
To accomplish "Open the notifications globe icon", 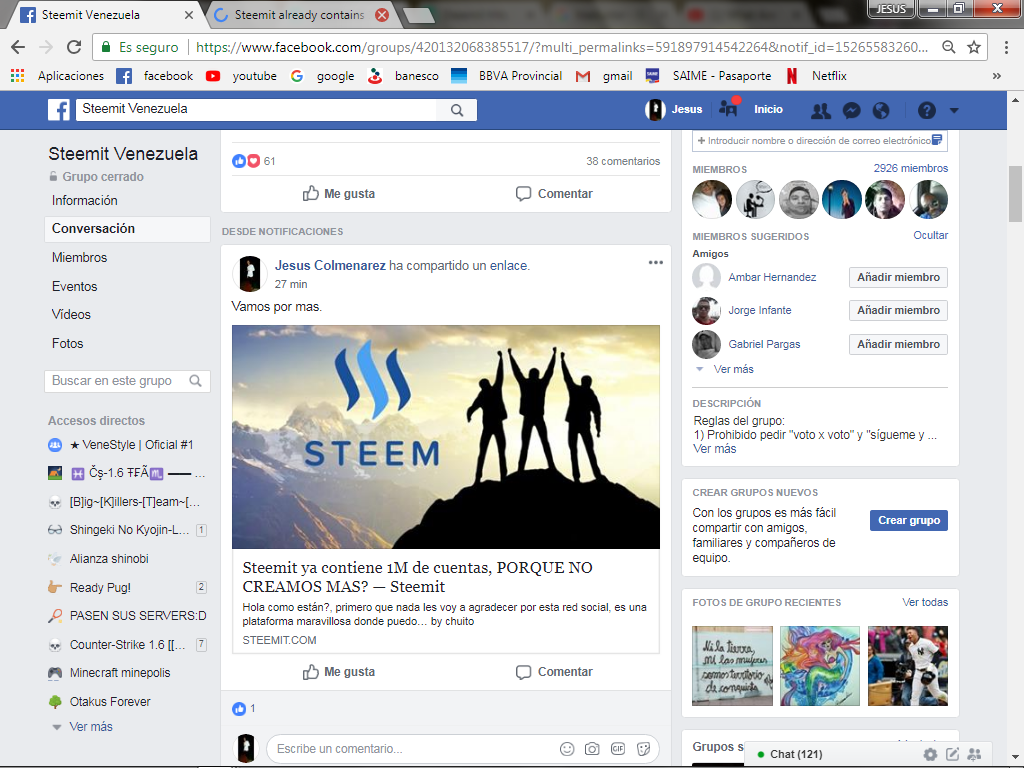I will pyautogui.click(x=881, y=110).
